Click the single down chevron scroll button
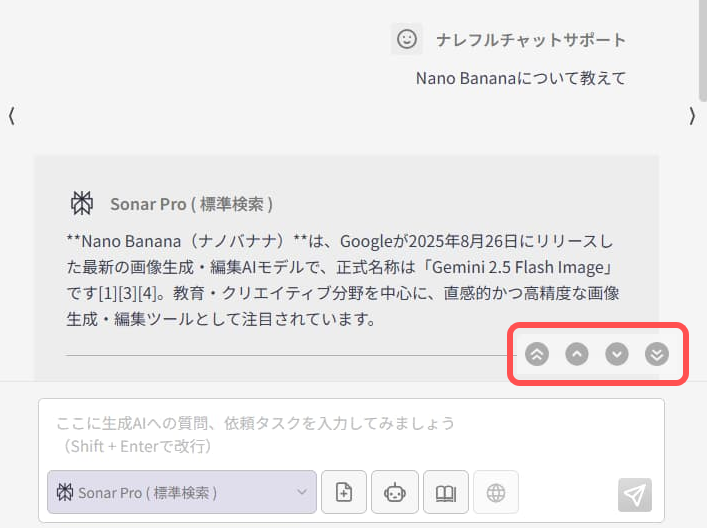 click(x=617, y=354)
